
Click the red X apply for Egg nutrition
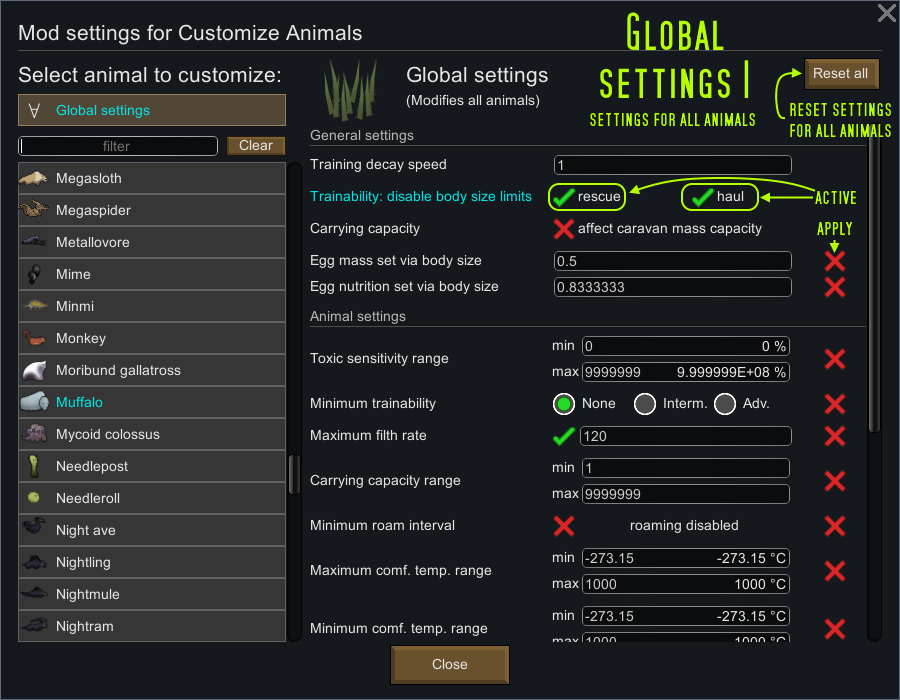coord(835,287)
